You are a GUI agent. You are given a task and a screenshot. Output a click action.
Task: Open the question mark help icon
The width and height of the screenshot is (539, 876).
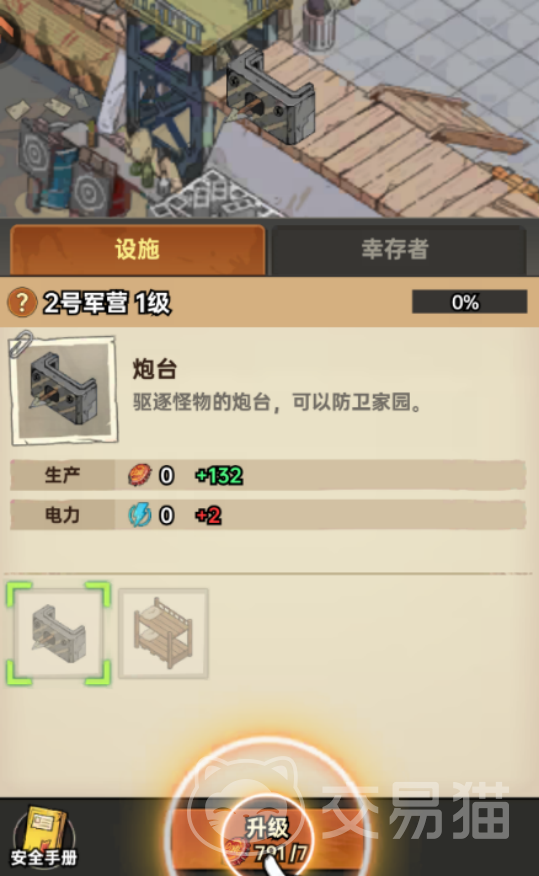pos(22,302)
